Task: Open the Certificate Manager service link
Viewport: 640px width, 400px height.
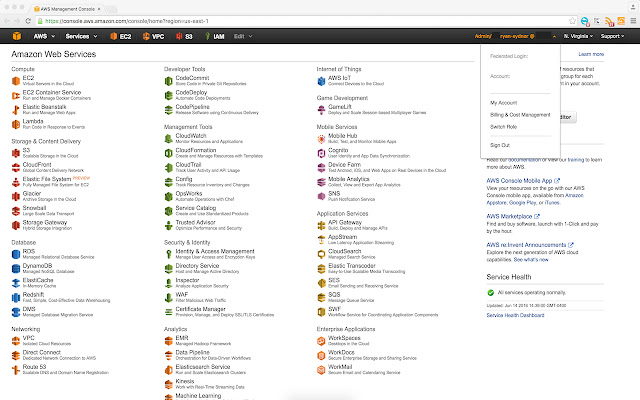Action: tap(200, 309)
